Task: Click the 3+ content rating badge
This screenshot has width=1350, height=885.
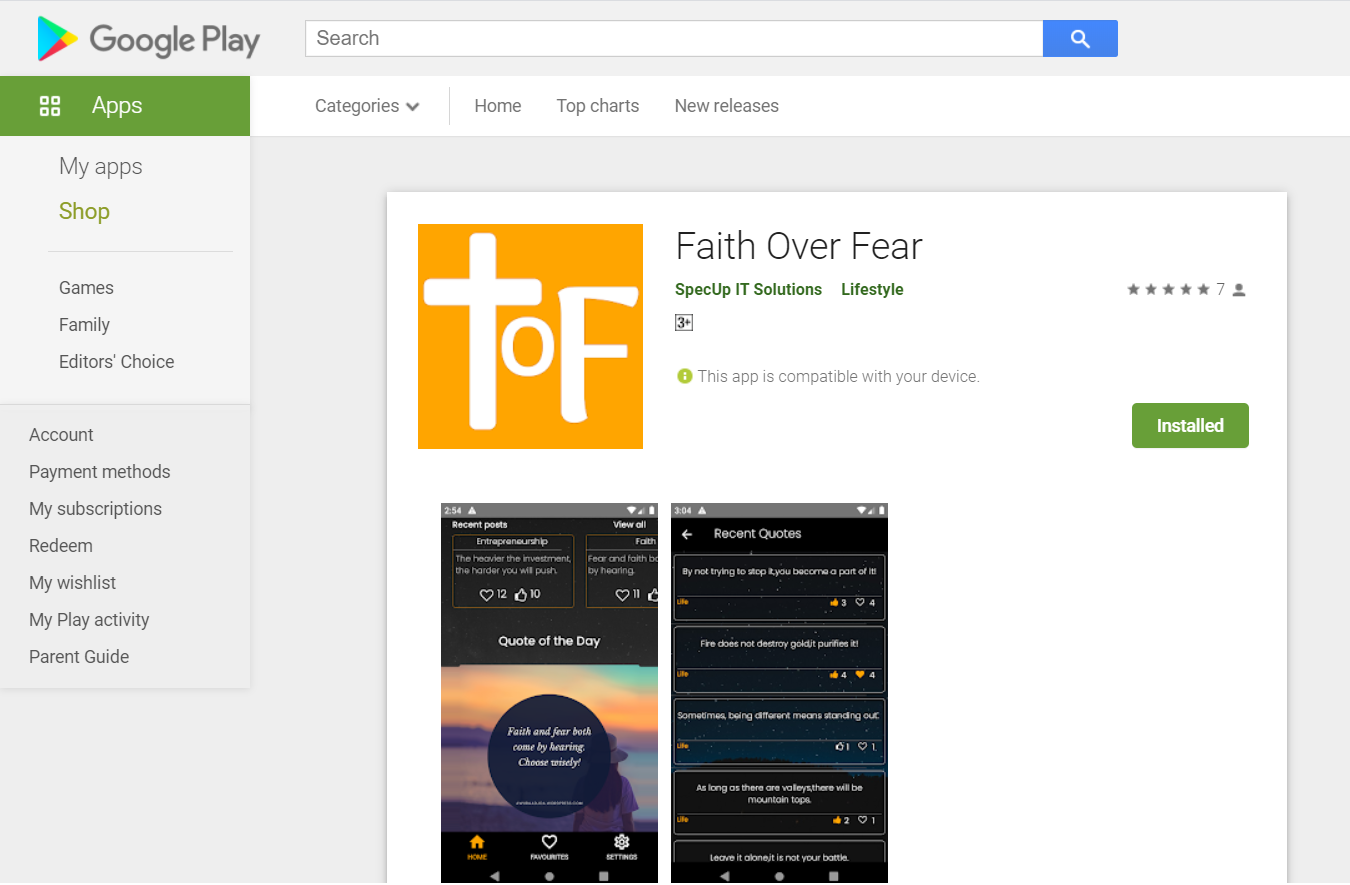Action: pyautogui.click(x=684, y=322)
